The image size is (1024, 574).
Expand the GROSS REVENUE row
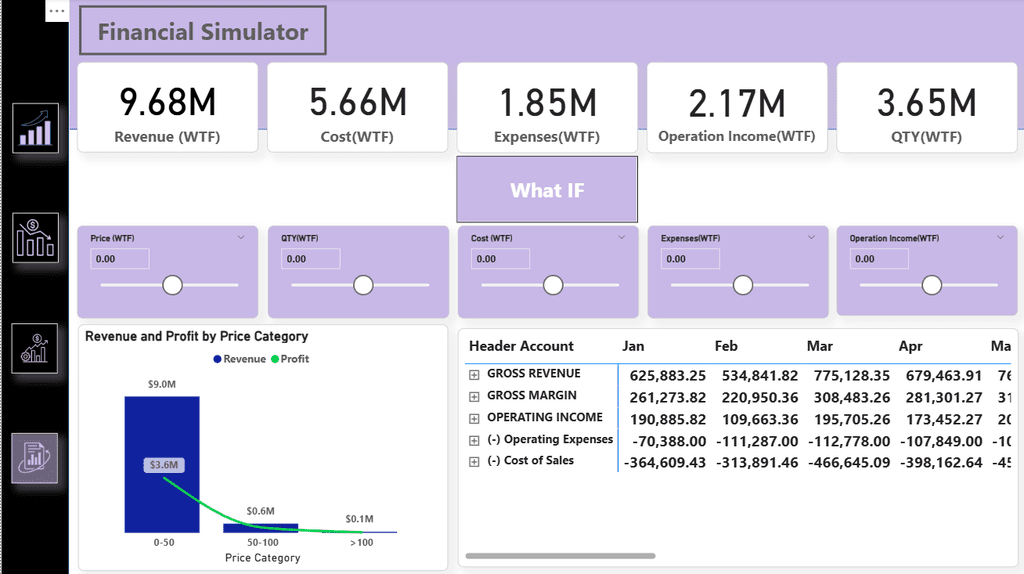tap(474, 374)
